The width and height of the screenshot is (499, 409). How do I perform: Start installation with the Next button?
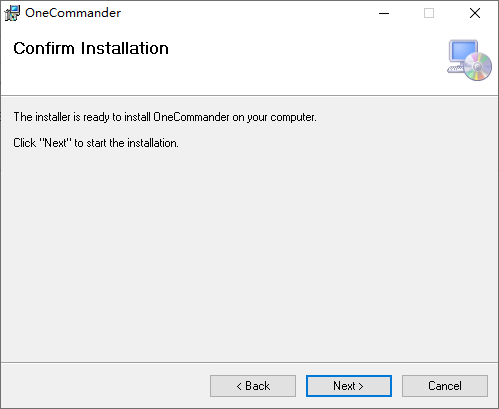pos(349,386)
